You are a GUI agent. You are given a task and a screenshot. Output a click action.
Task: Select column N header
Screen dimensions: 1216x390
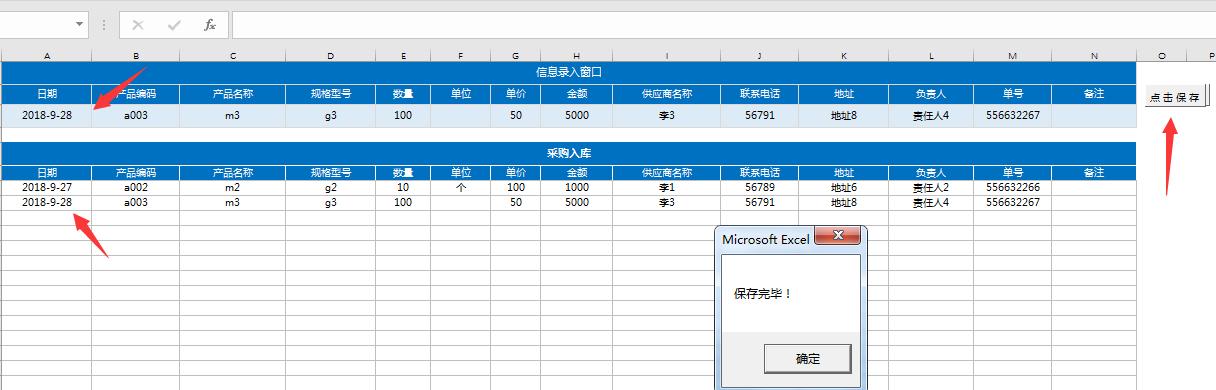point(1094,56)
